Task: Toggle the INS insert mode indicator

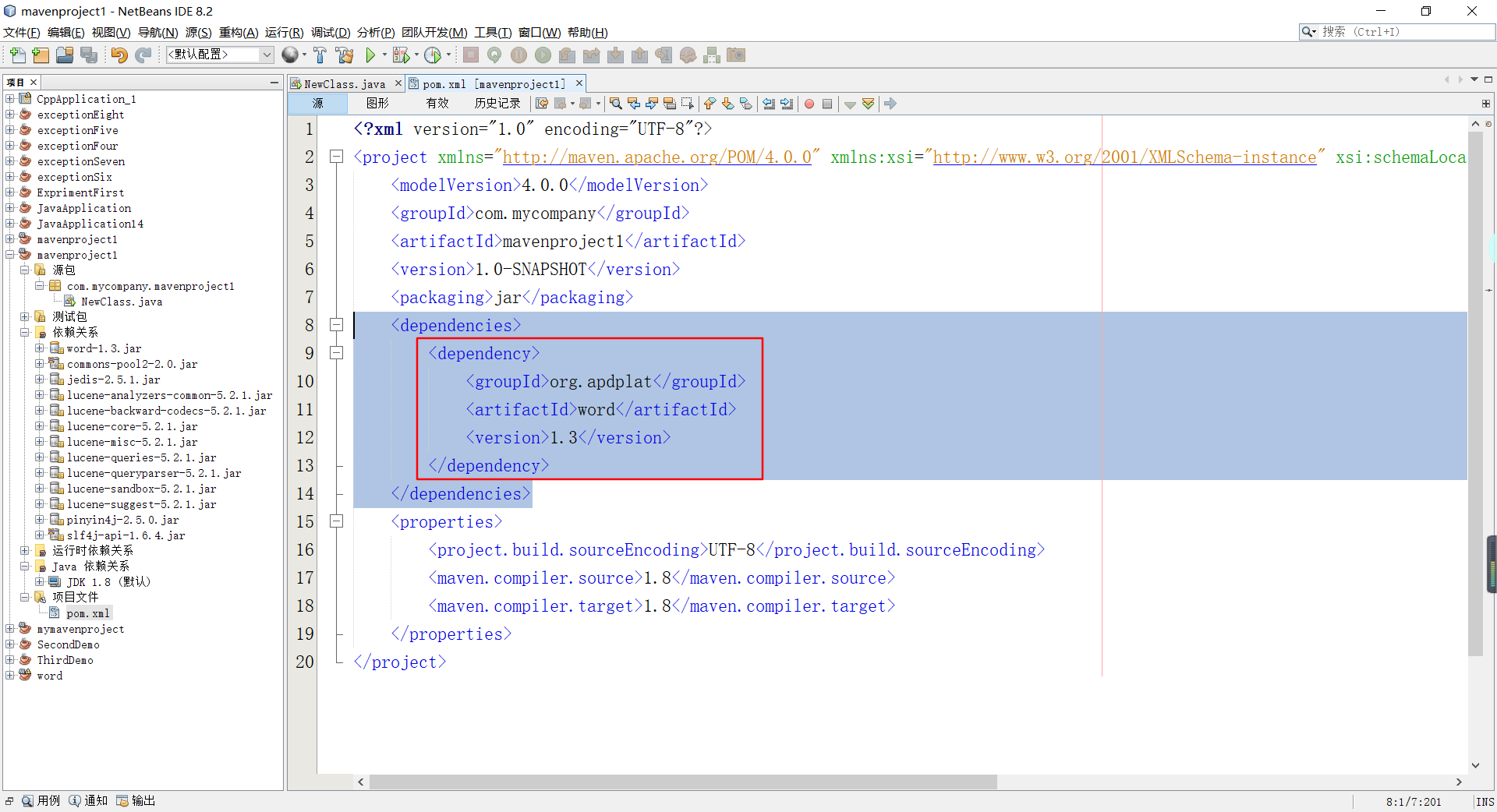Action: (x=1485, y=801)
